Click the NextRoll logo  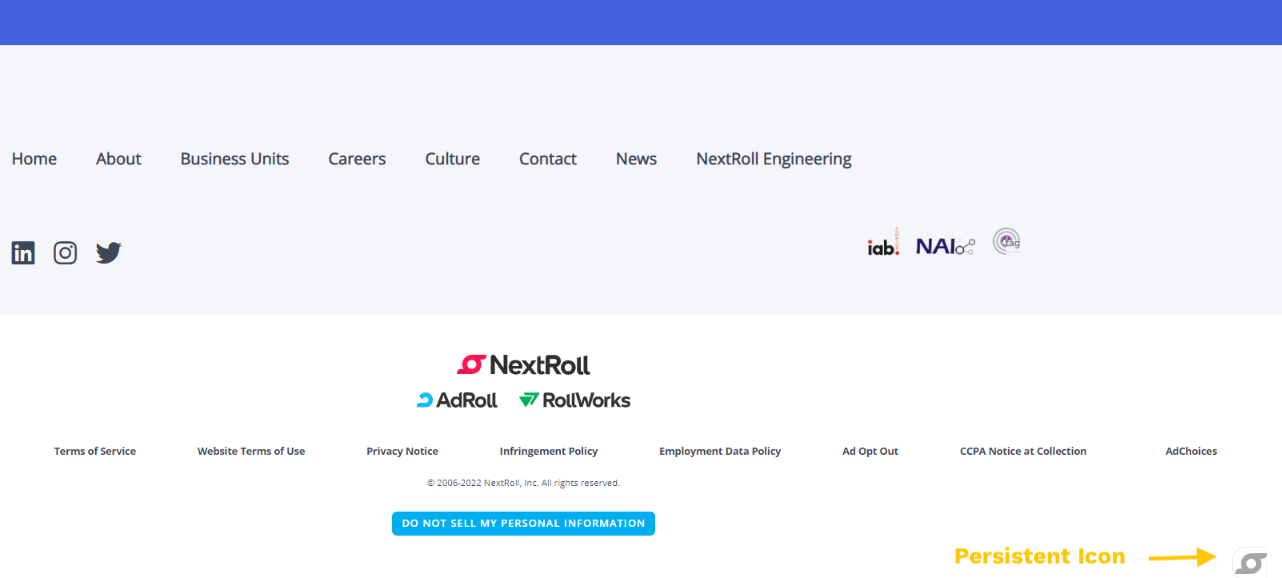click(523, 365)
